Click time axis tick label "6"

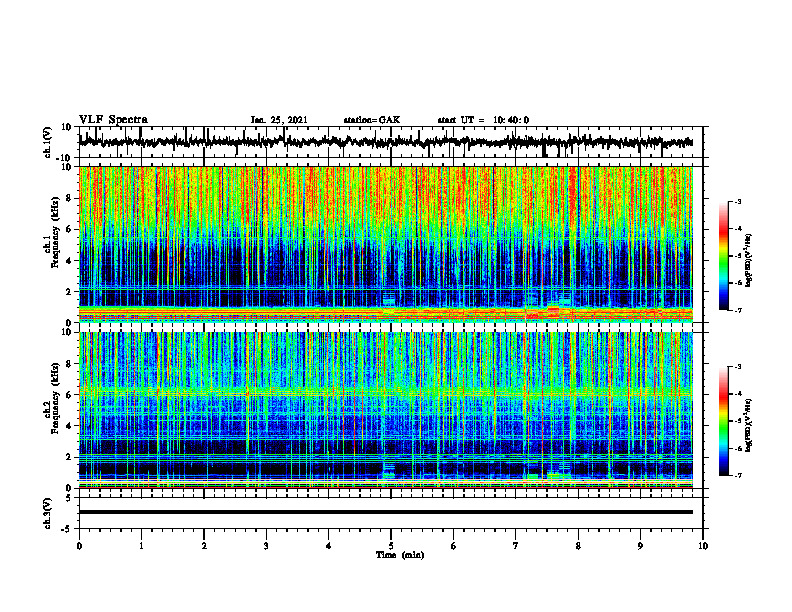coord(454,546)
